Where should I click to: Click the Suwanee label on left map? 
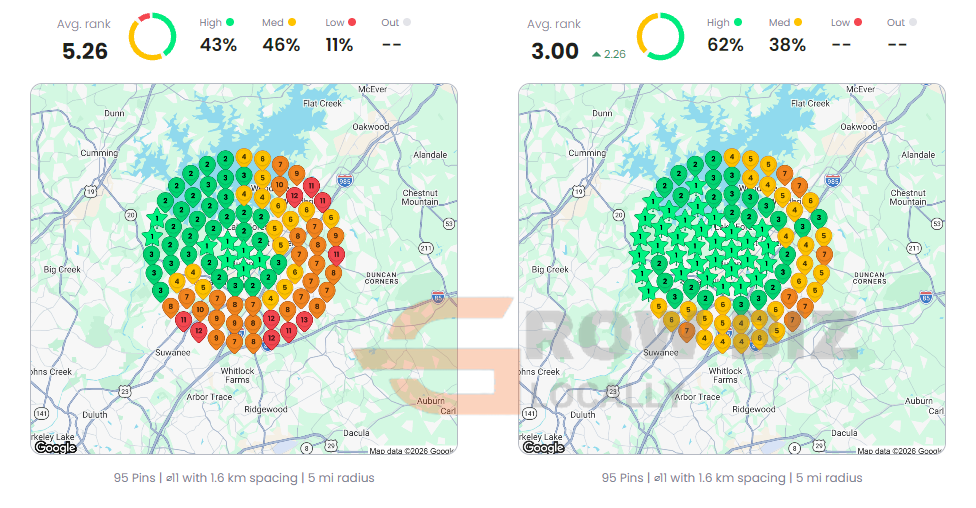[173, 352]
